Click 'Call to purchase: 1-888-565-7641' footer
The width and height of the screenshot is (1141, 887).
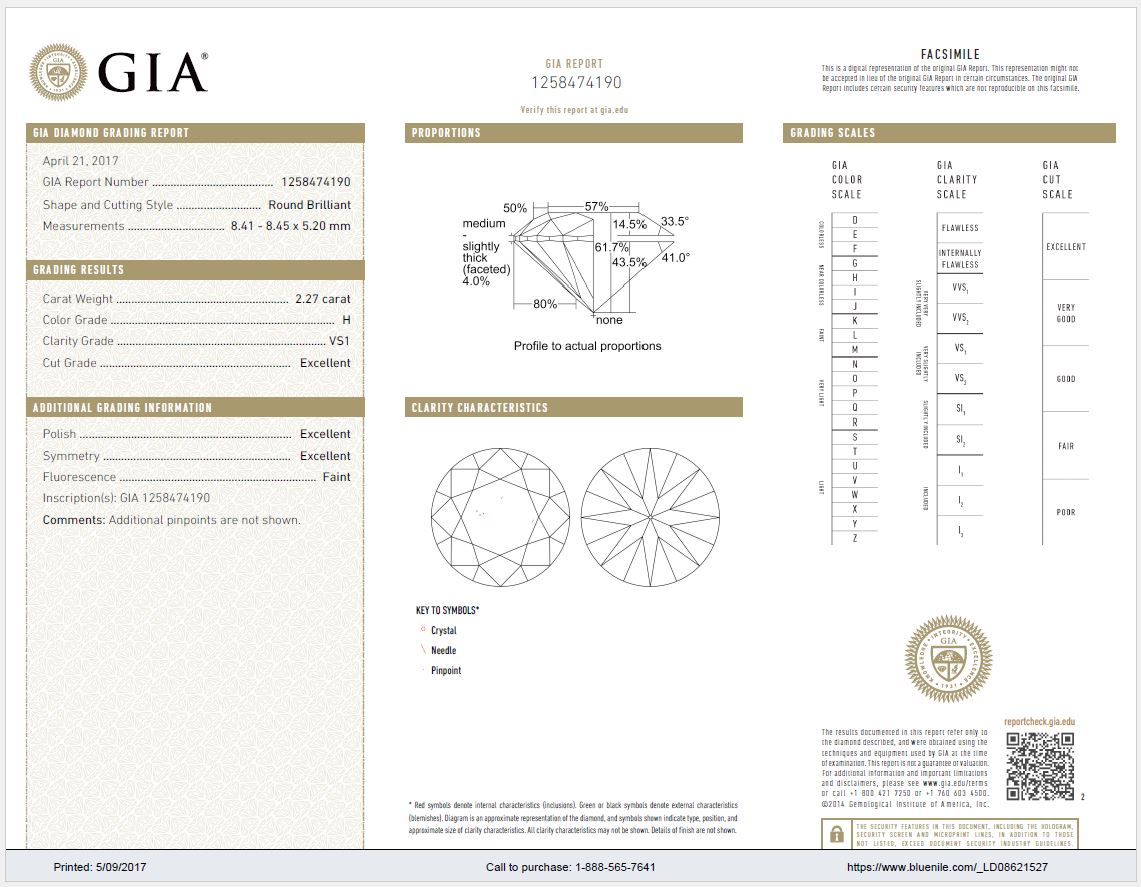(x=570, y=867)
